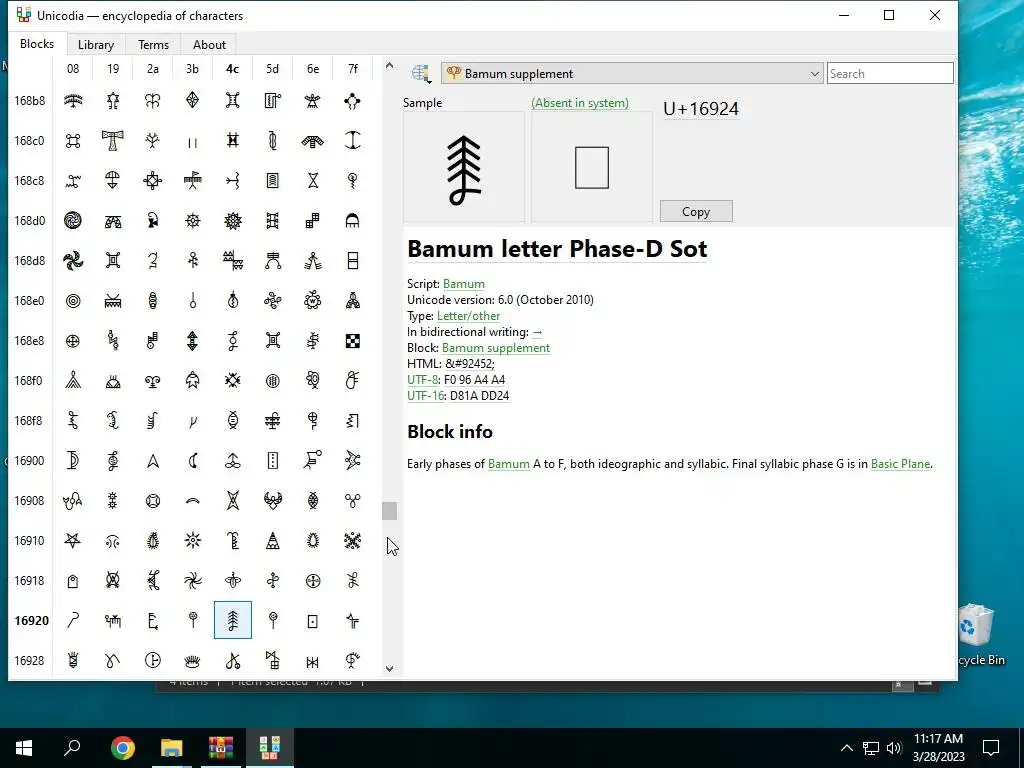1024x768 pixels.
Task: Select the Blocks tab
Action: coord(37,43)
